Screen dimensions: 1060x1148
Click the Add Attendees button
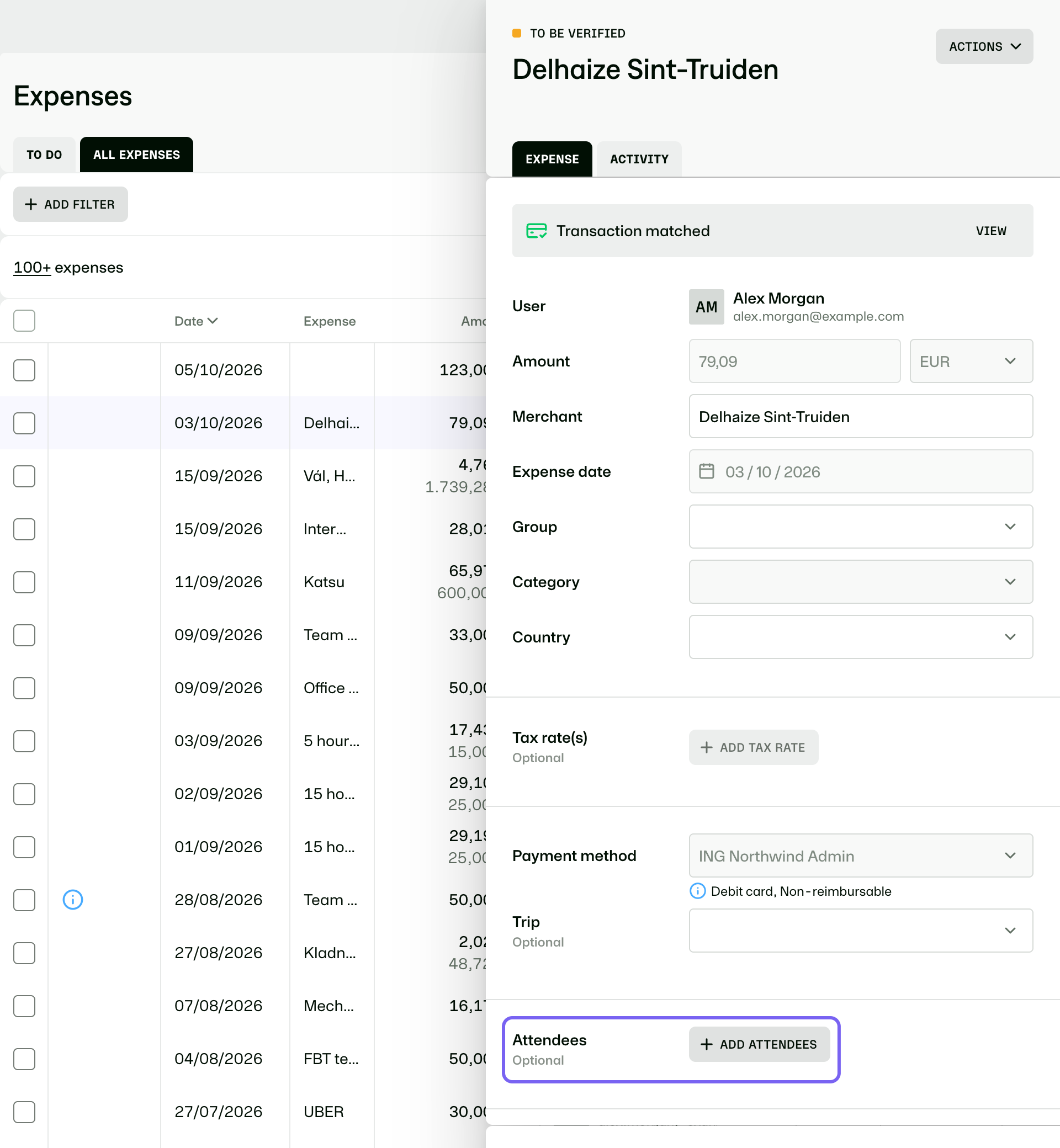tap(759, 1044)
